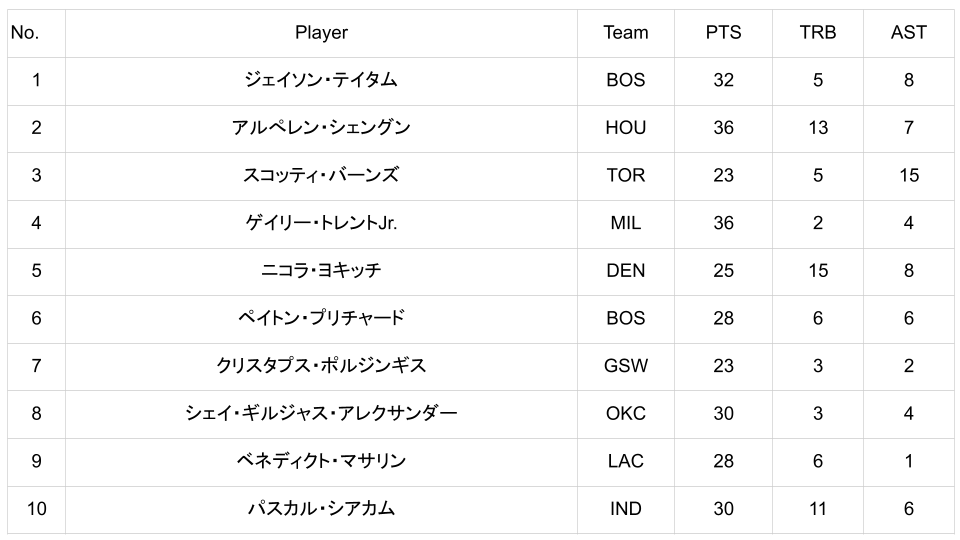
Task: Click the Player column header
Action: pos(321,33)
